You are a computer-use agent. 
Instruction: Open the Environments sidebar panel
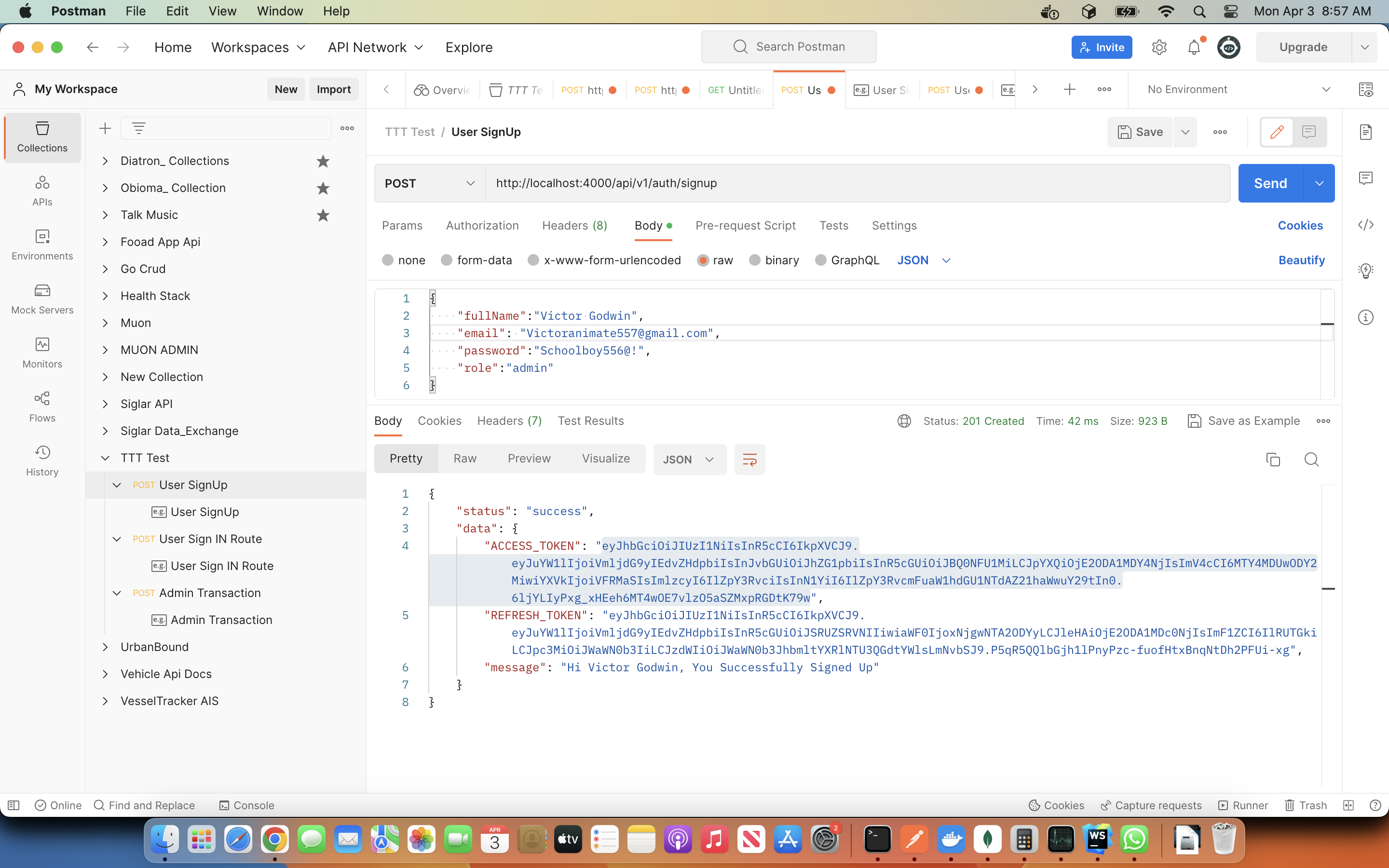[42, 245]
